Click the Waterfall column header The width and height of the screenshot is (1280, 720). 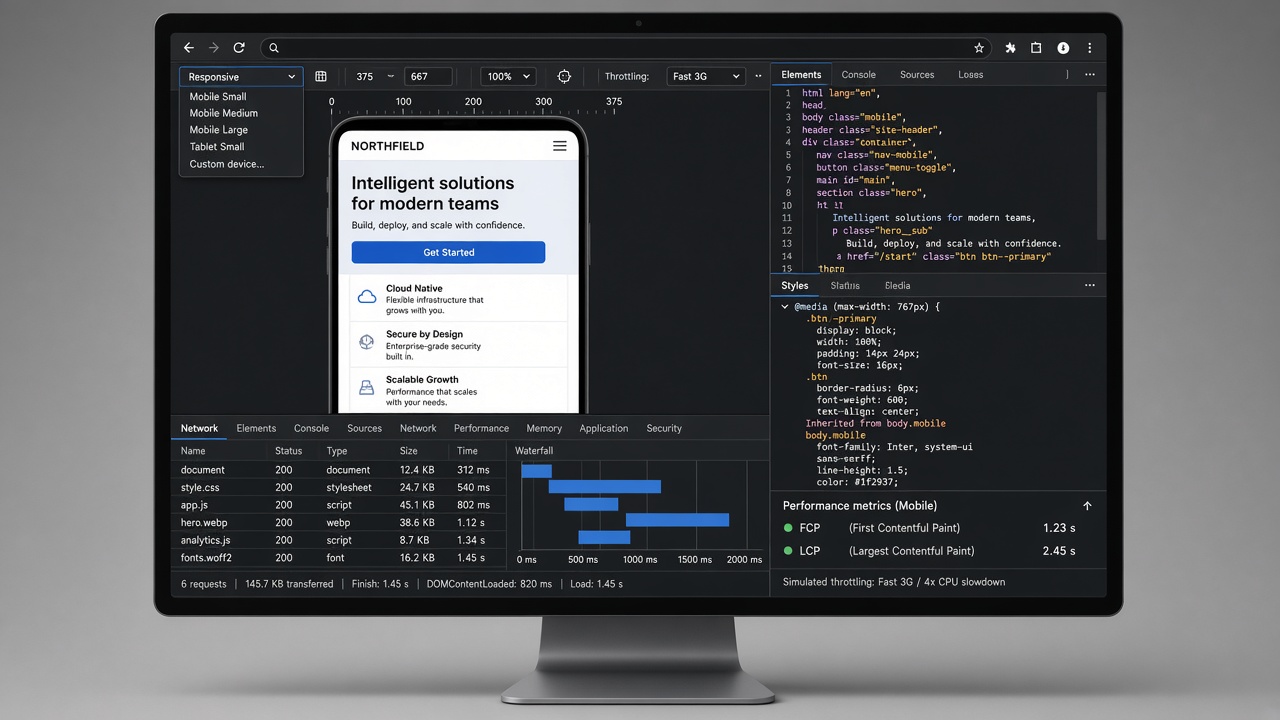click(x=534, y=451)
